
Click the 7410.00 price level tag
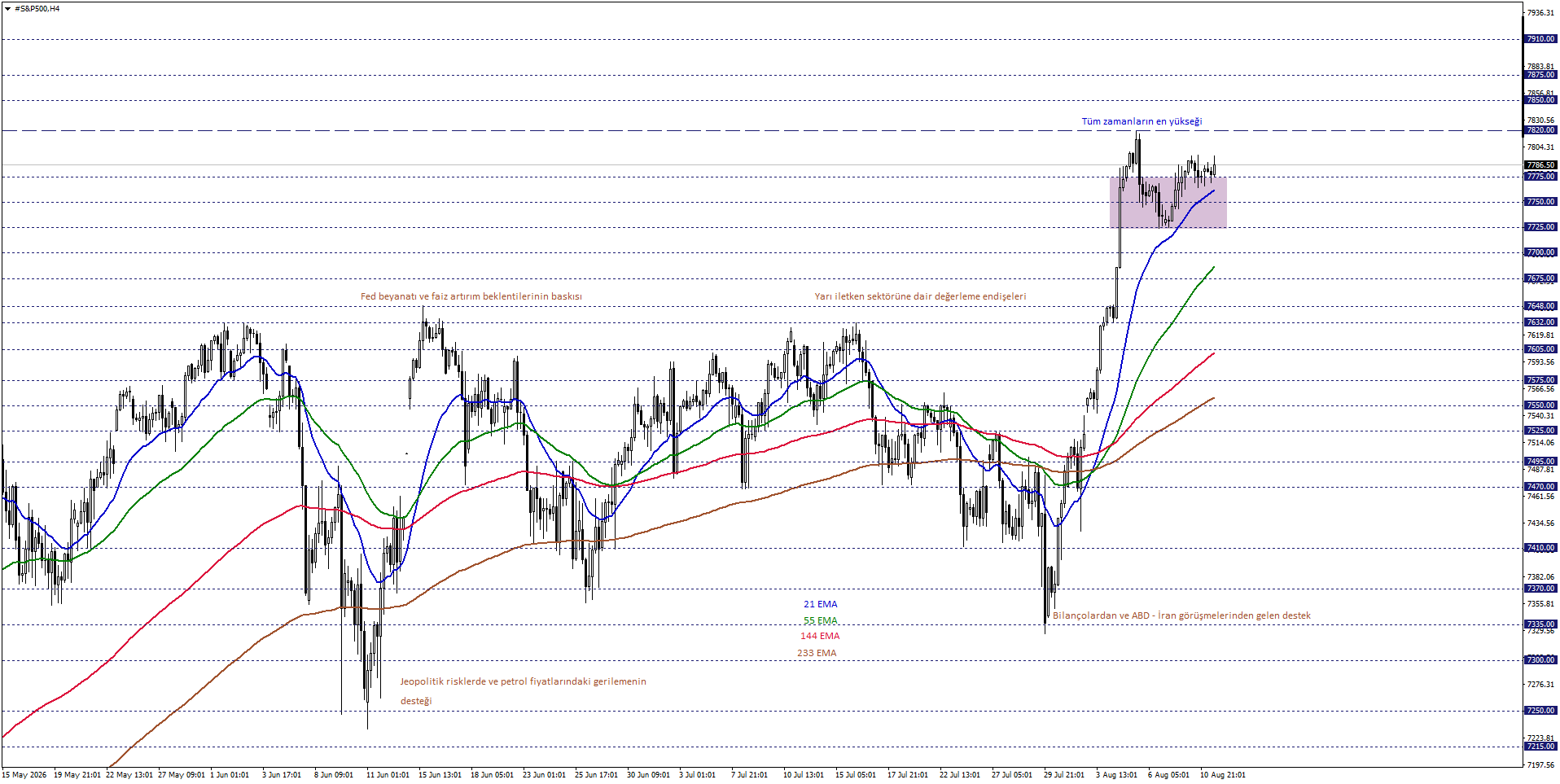coord(1540,548)
